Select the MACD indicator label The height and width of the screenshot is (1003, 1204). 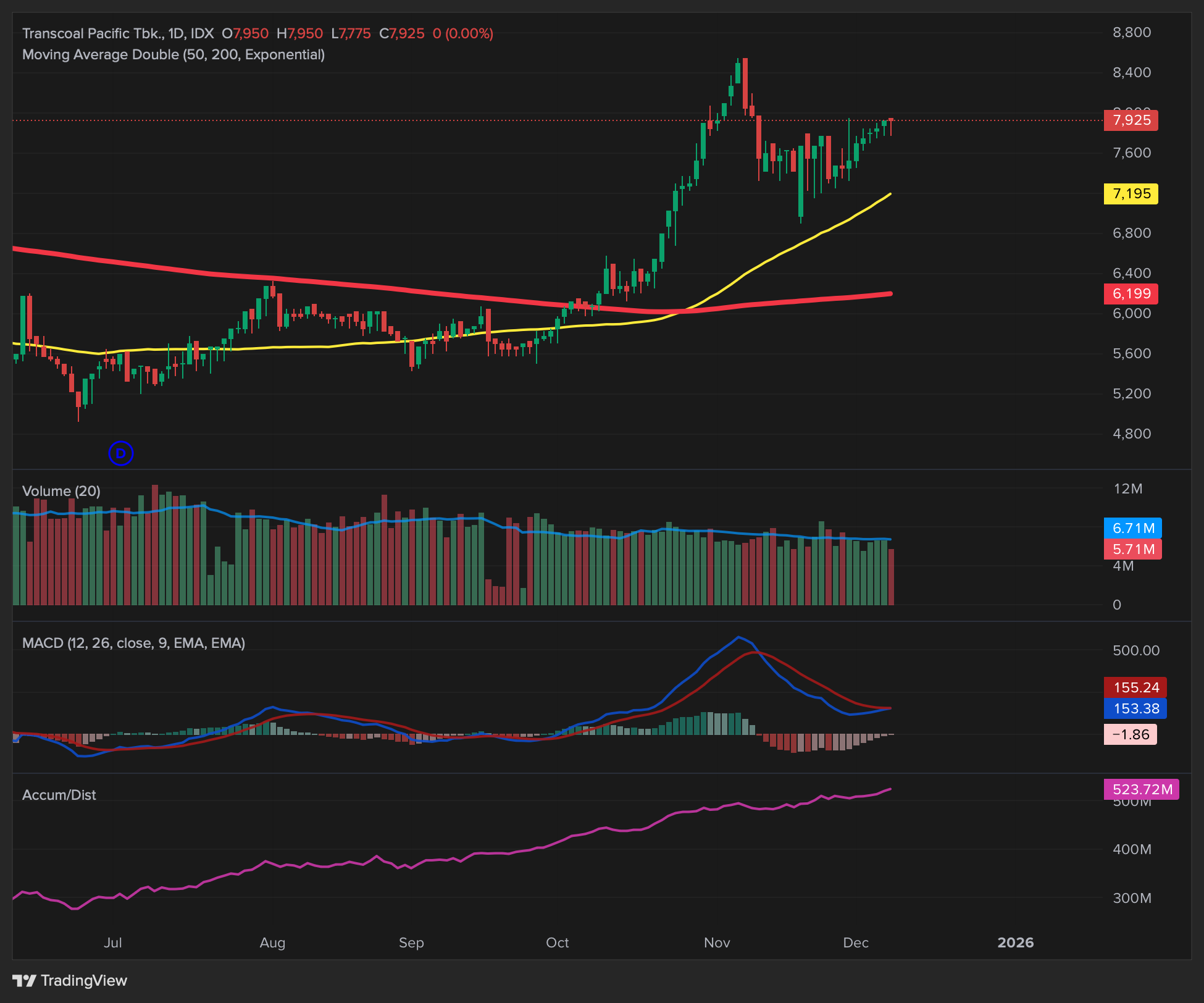133,643
